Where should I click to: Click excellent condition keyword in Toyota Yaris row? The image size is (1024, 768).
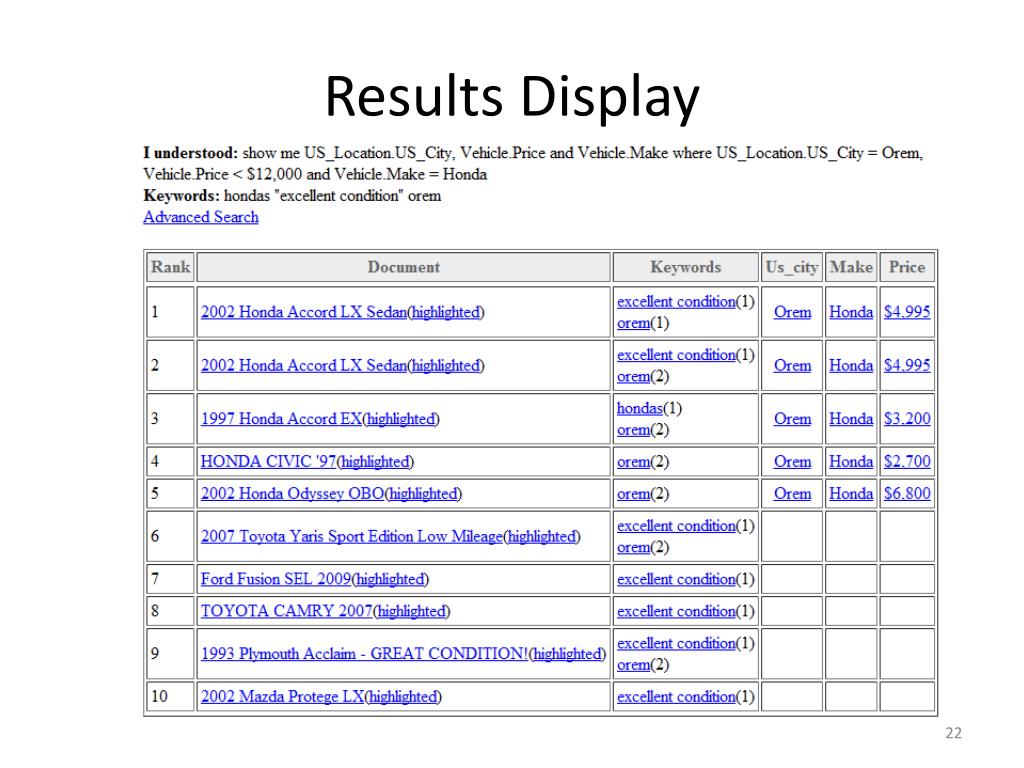click(x=676, y=526)
